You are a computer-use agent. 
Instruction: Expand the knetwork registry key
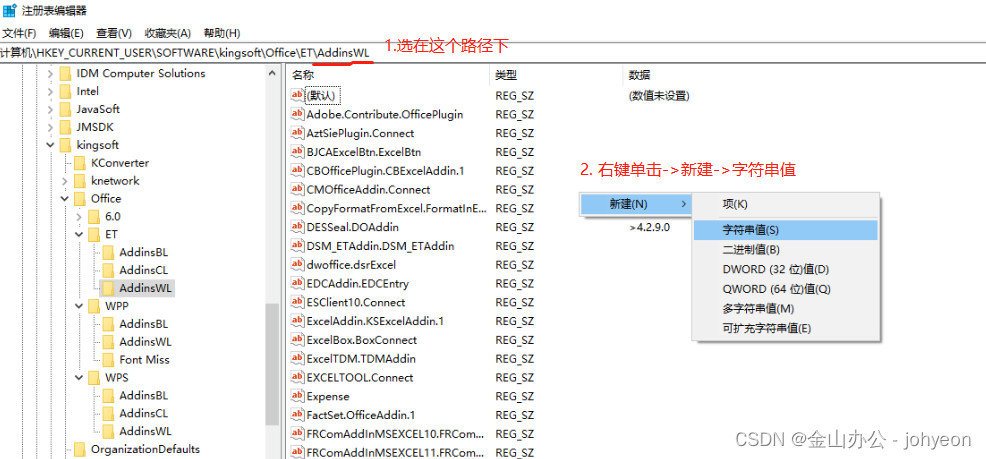pyautogui.click(x=65, y=181)
